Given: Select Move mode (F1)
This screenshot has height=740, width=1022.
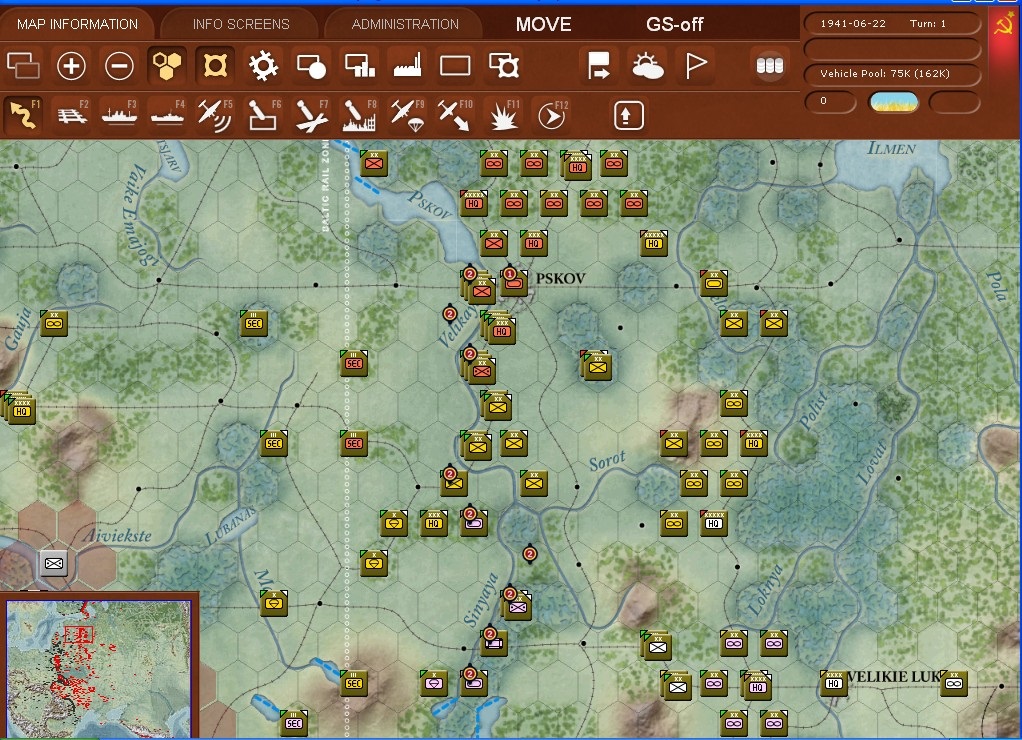Looking at the screenshot, I should pos(24,115).
